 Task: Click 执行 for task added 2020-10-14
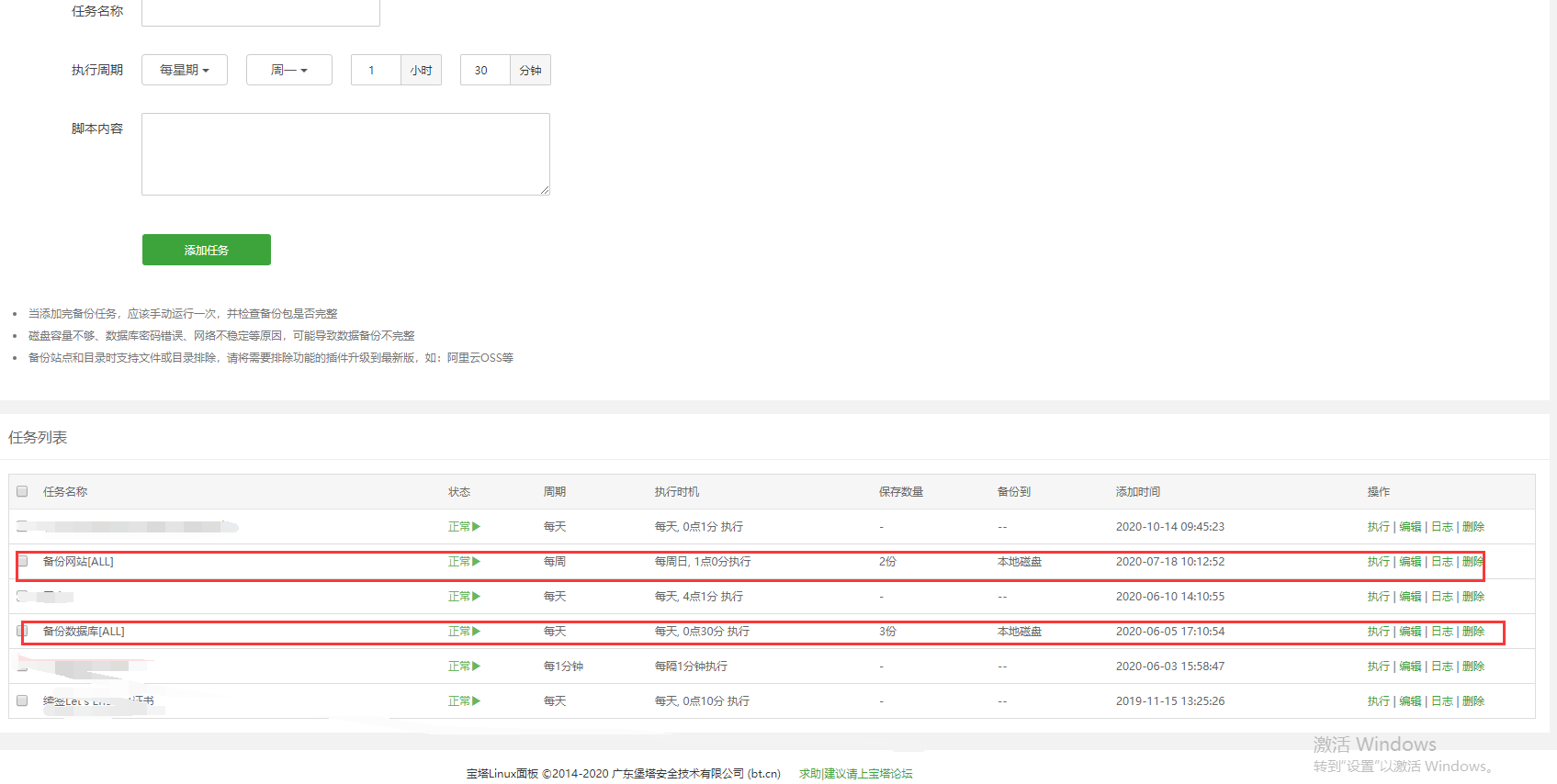[1378, 527]
